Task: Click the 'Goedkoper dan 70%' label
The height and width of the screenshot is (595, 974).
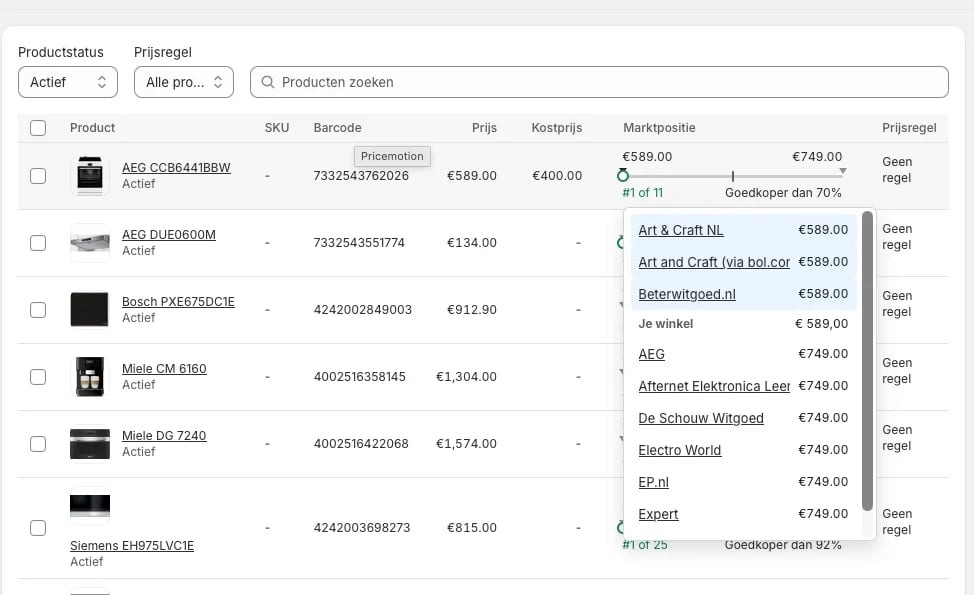Action: coord(783,193)
